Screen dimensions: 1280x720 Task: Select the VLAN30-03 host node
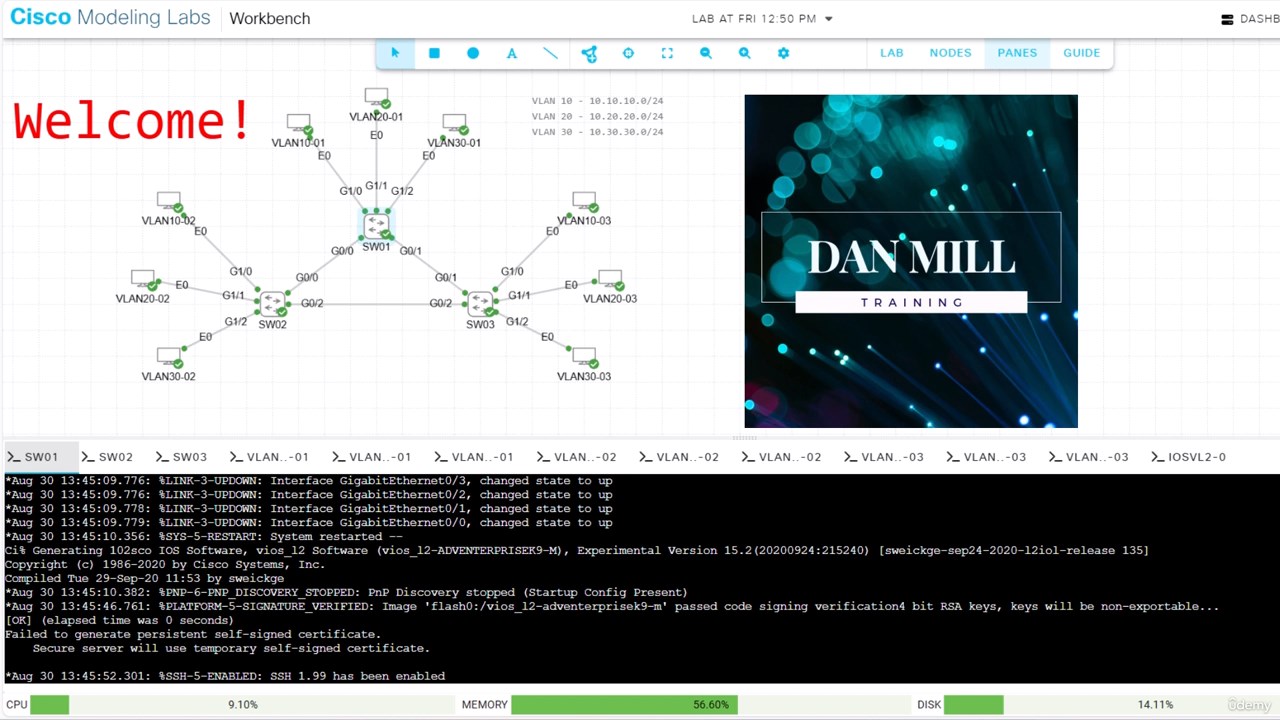[584, 358]
